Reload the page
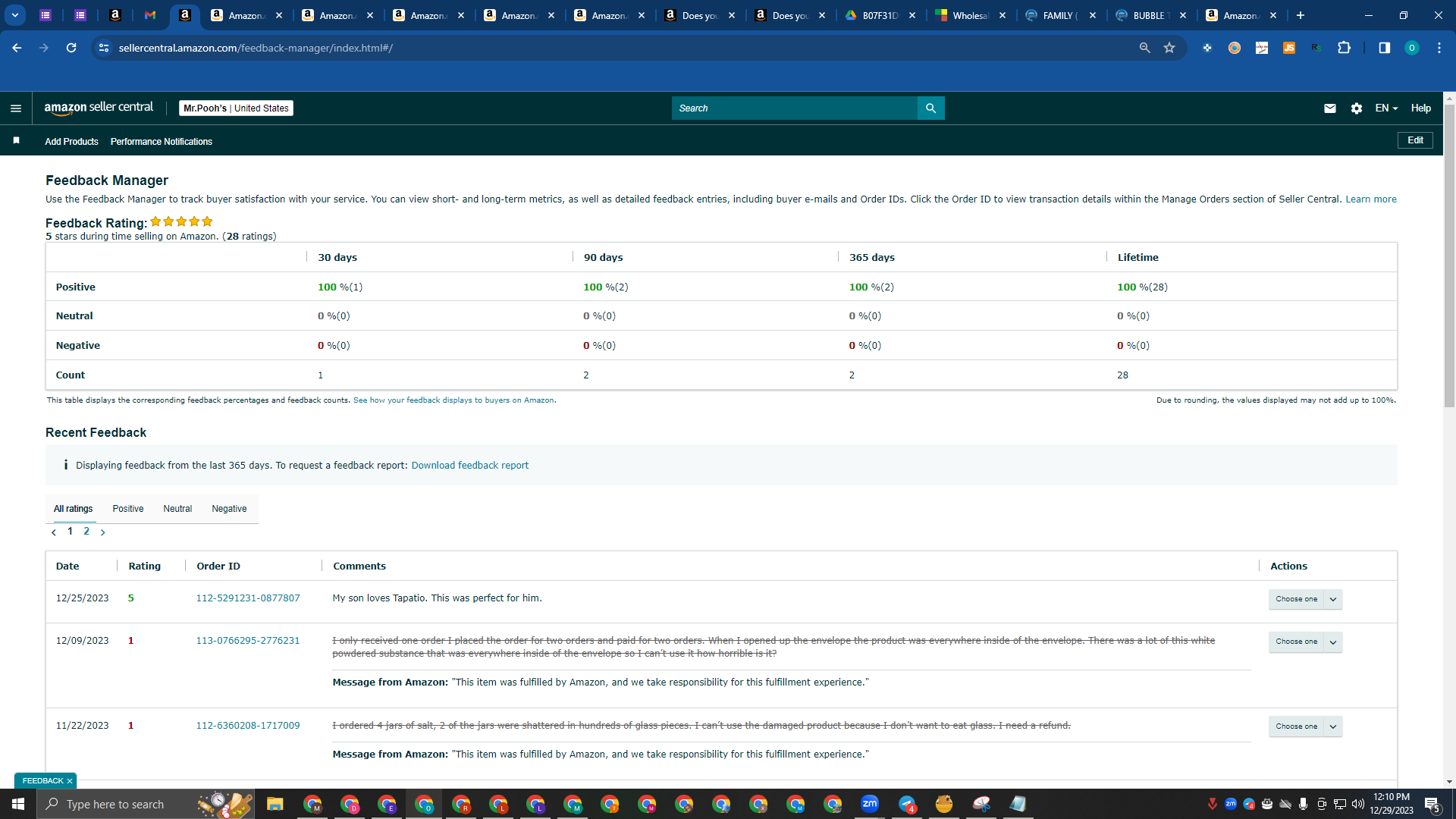Viewport: 1456px width, 819px height. 71,48
